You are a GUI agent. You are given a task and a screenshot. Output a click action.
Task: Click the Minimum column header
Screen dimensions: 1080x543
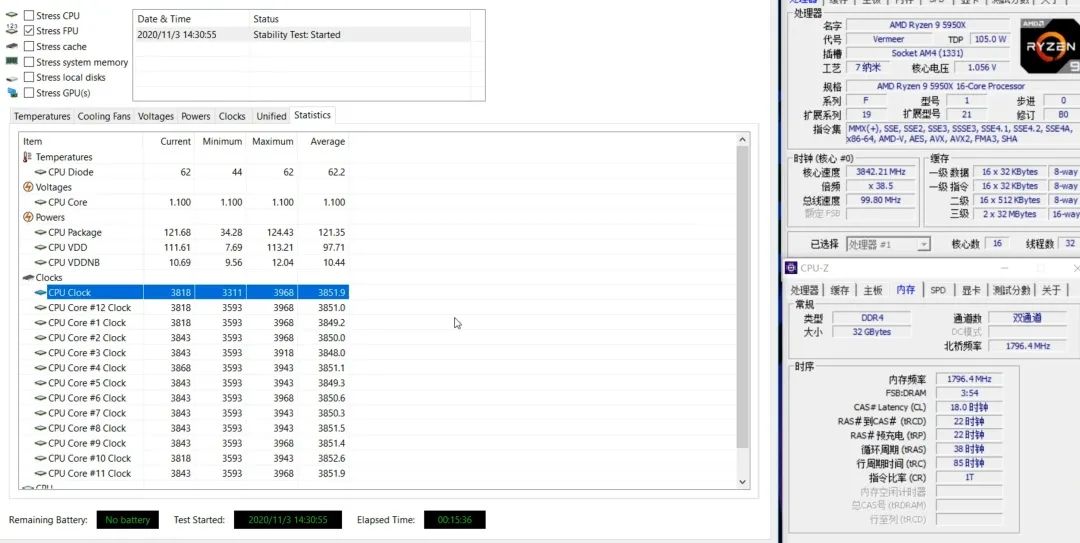(x=220, y=141)
